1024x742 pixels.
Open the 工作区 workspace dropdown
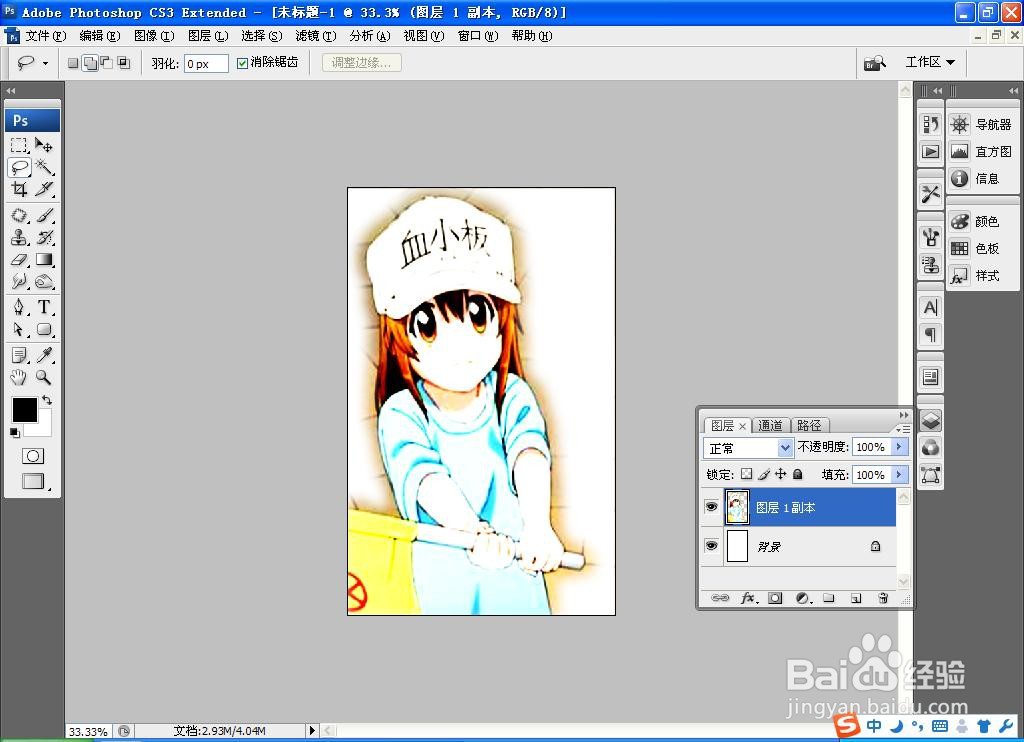pyautogui.click(x=931, y=62)
